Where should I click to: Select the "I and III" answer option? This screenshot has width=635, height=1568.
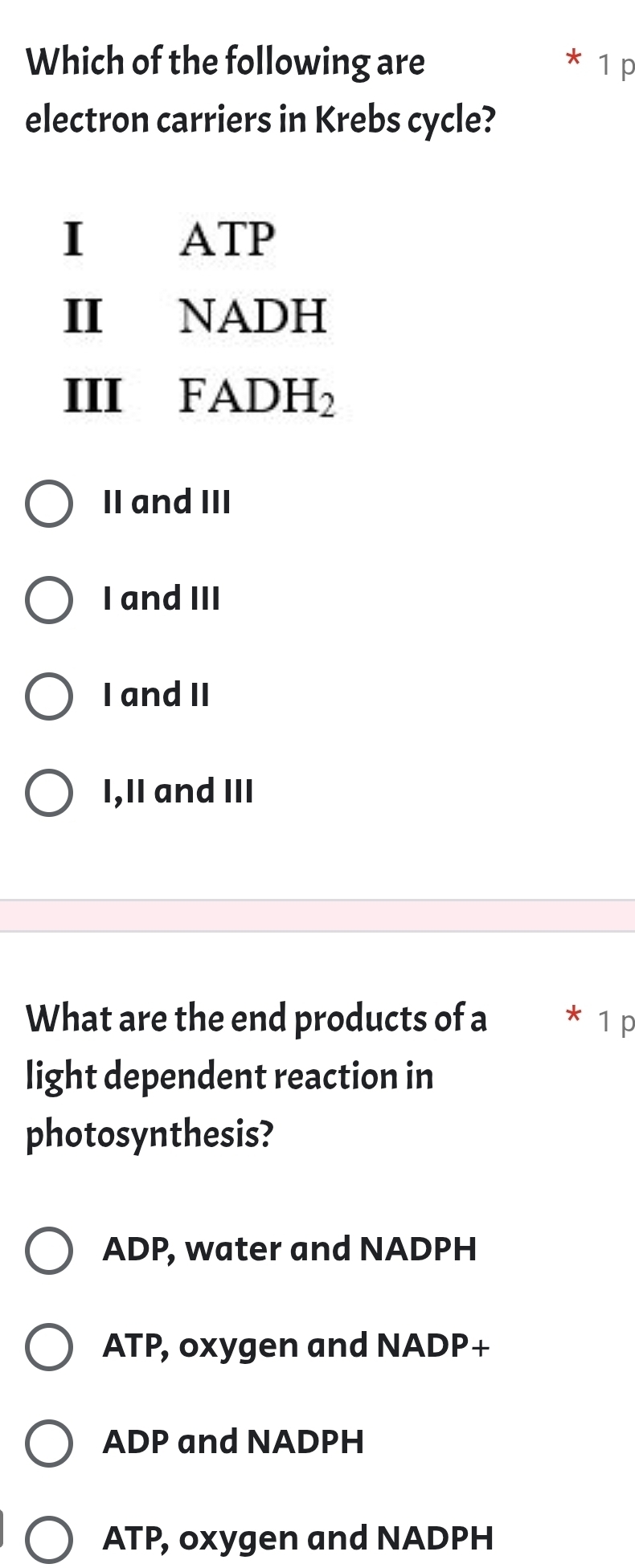pos(50,598)
